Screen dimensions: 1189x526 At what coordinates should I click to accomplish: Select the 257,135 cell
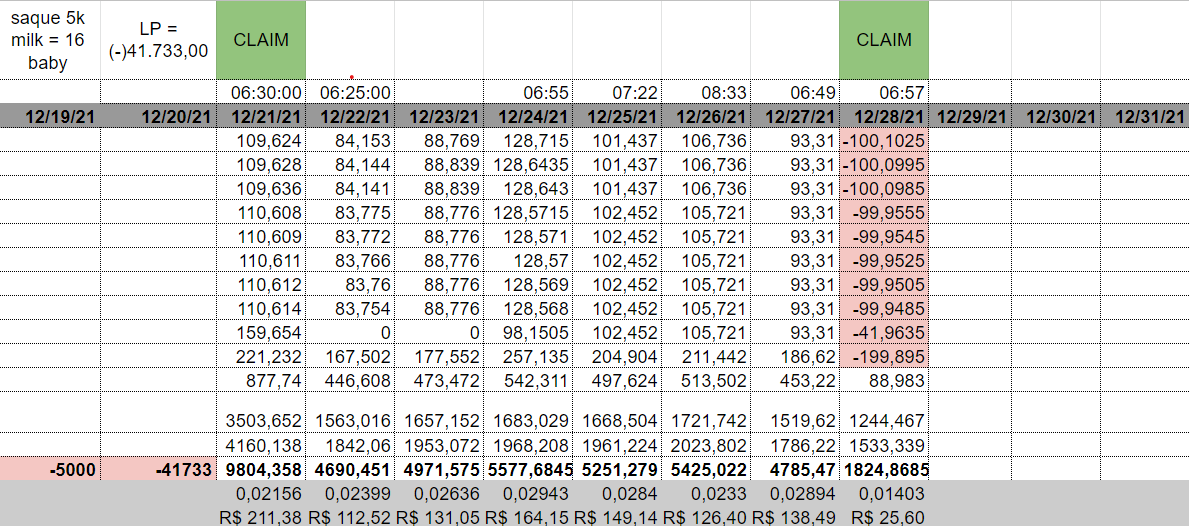click(x=528, y=355)
